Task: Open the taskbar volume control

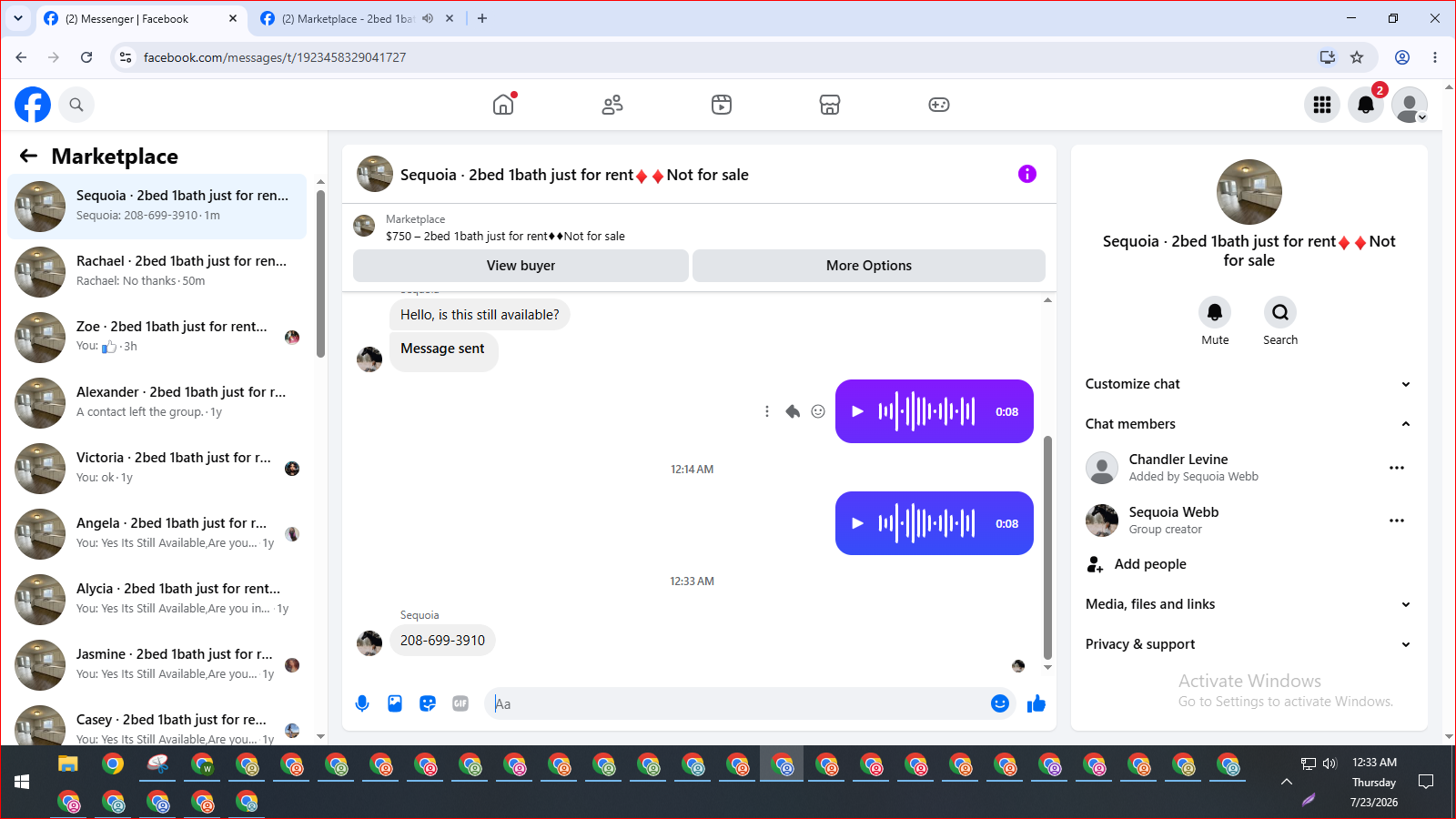Action: (x=1330, y=763)
